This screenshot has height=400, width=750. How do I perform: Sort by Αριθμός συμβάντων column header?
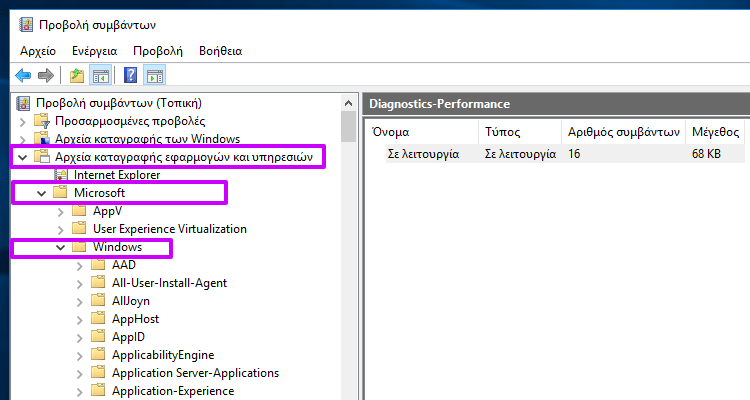(x=624, y=132)
